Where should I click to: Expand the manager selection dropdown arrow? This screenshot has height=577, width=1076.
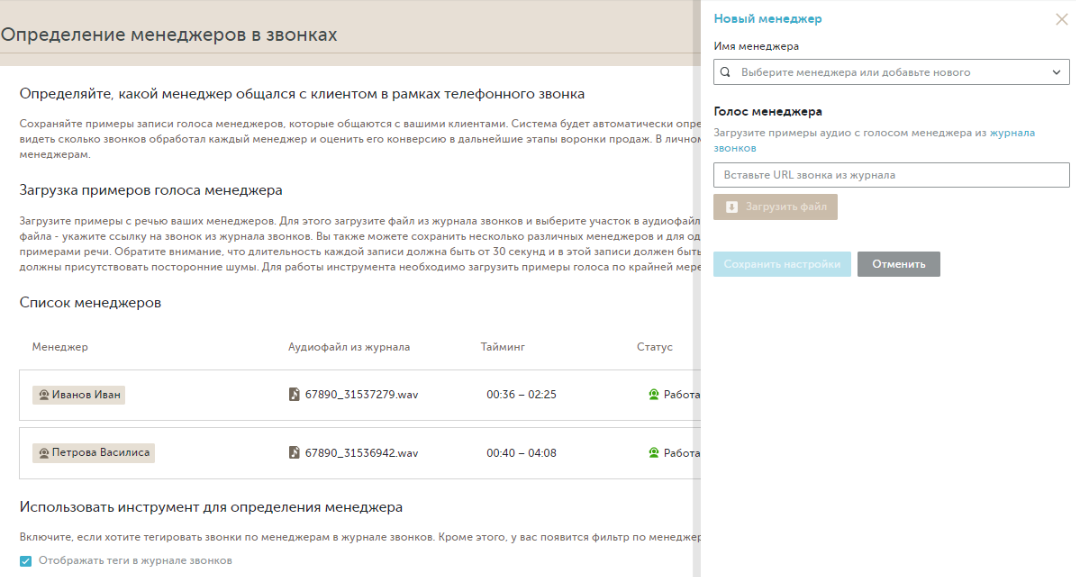(x=1057, y=73)
